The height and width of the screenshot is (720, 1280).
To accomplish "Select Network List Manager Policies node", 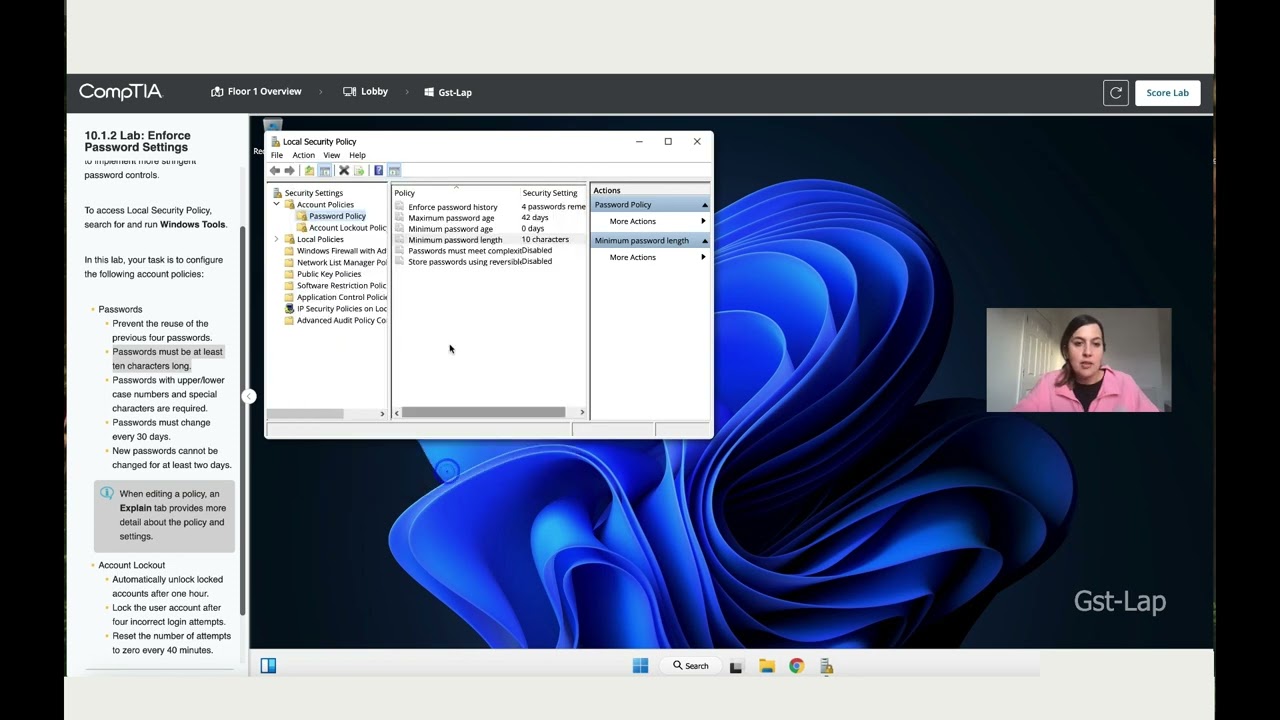I will tap(341, 262).
